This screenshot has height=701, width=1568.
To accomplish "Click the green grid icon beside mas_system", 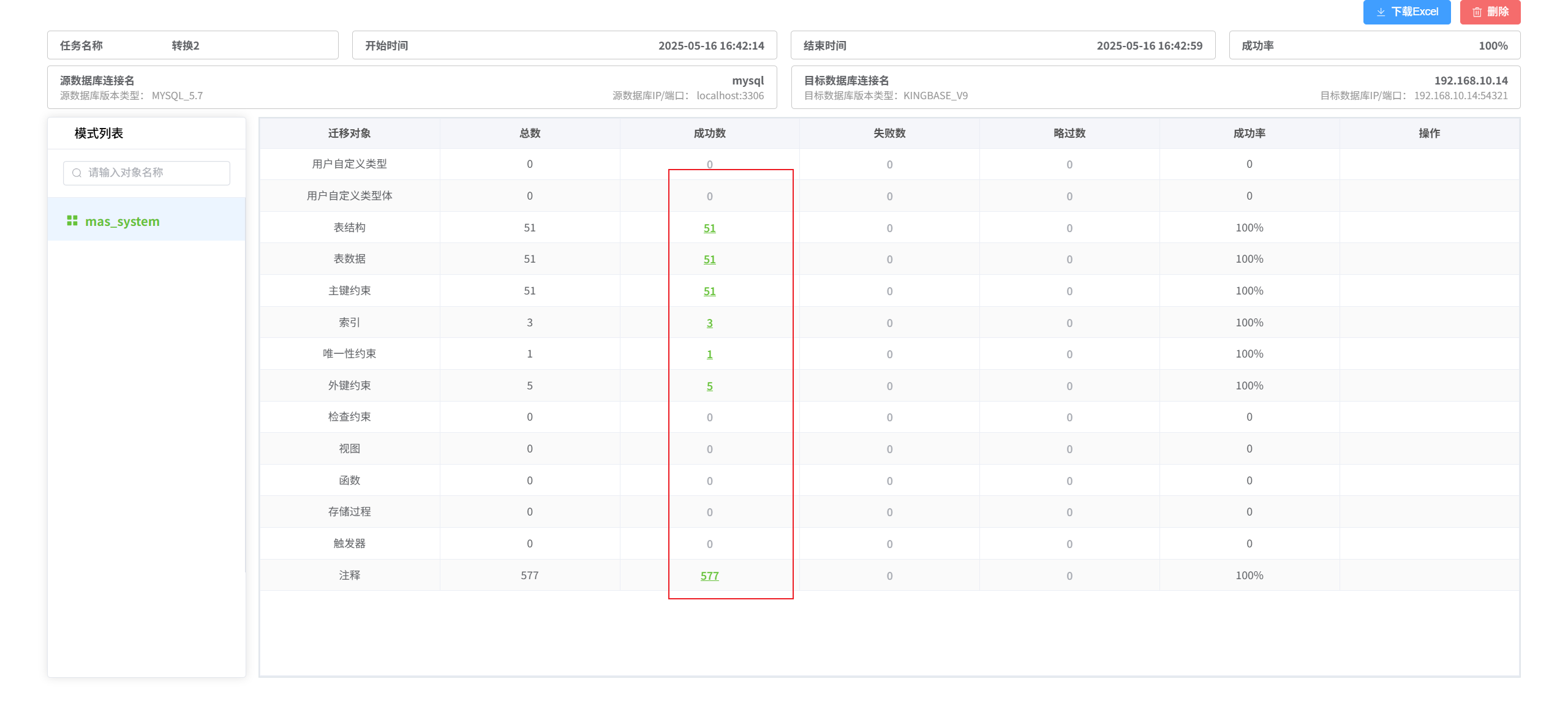I will [x=72, y=220].
